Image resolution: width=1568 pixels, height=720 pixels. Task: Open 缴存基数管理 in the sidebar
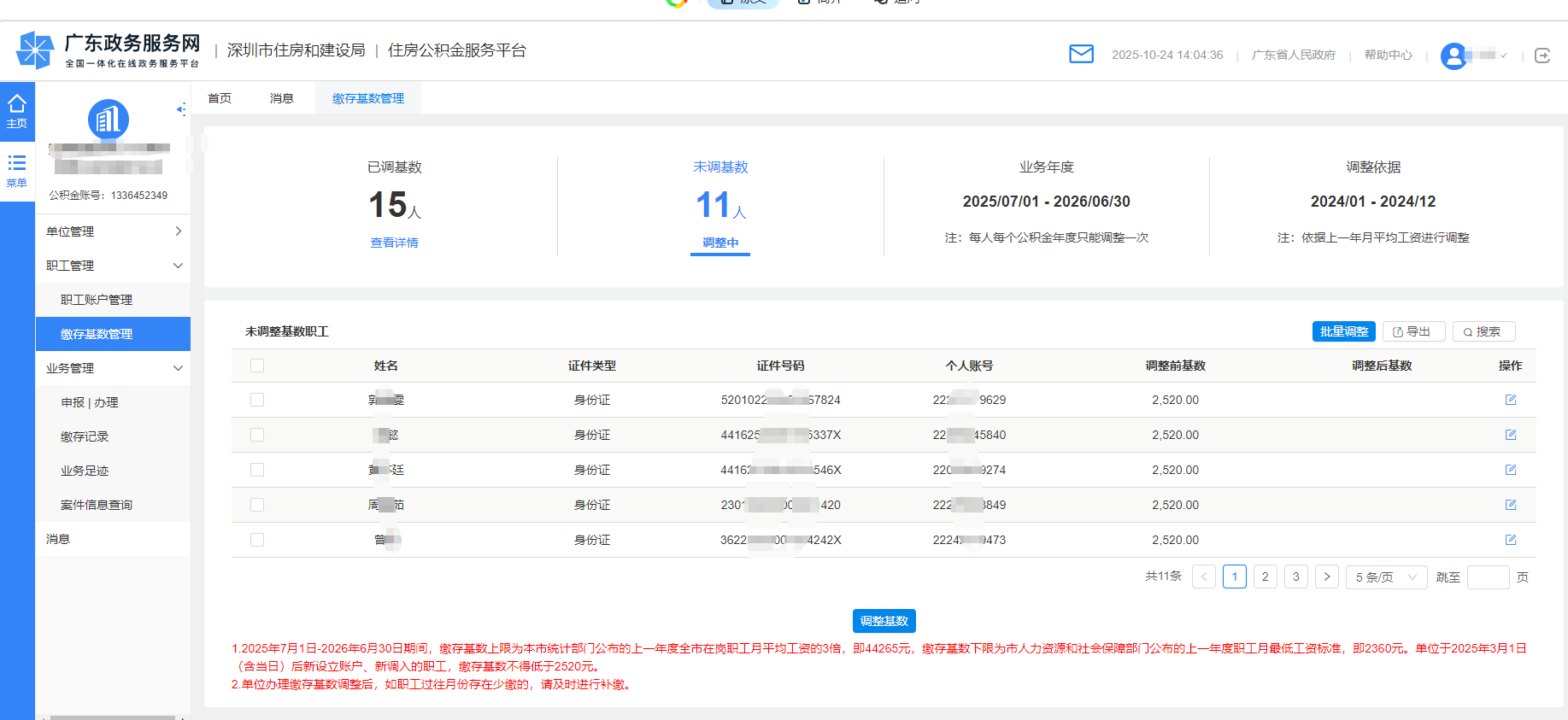[113, 334]
